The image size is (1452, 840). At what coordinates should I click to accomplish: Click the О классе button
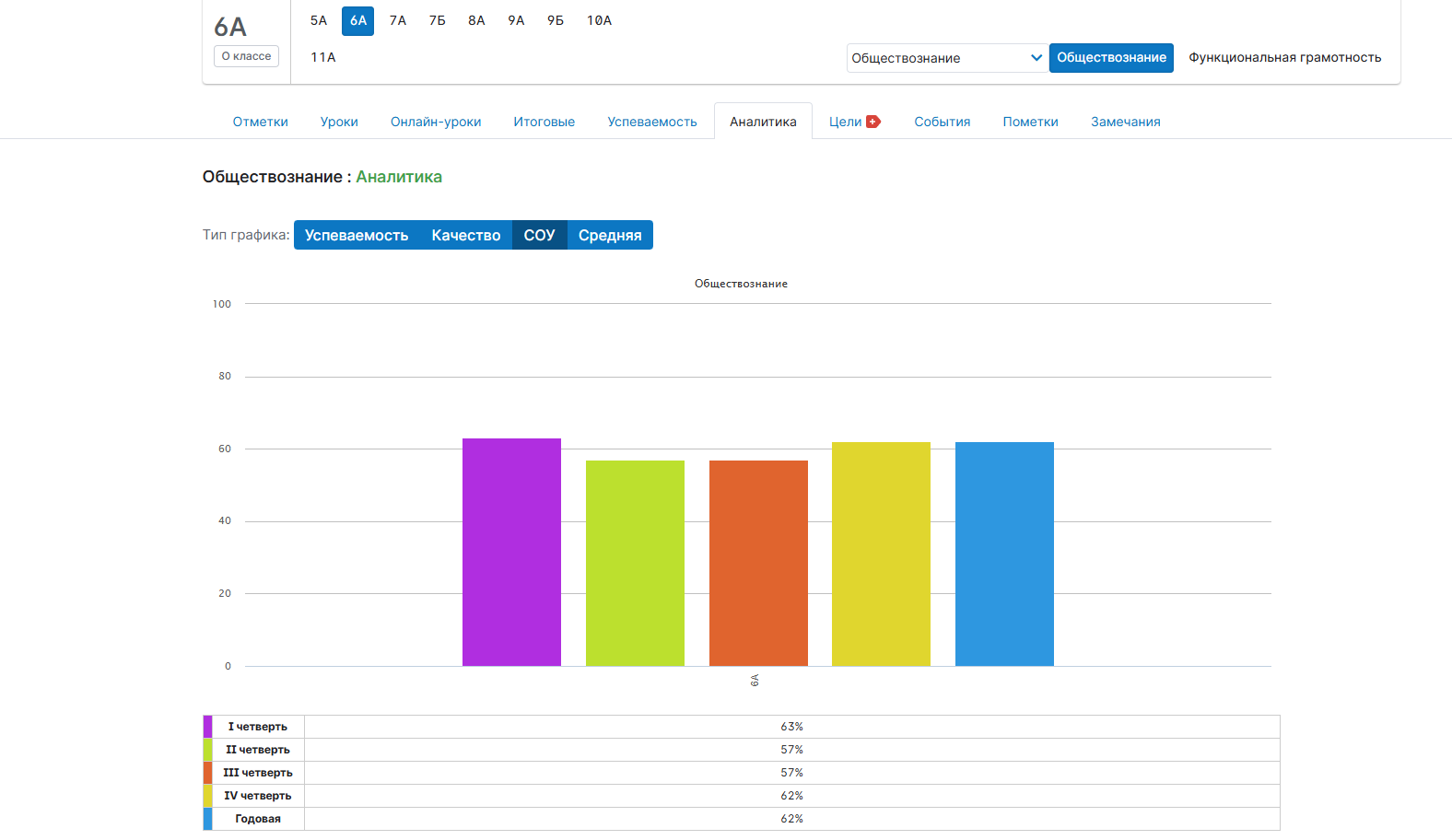pos(246,56)
